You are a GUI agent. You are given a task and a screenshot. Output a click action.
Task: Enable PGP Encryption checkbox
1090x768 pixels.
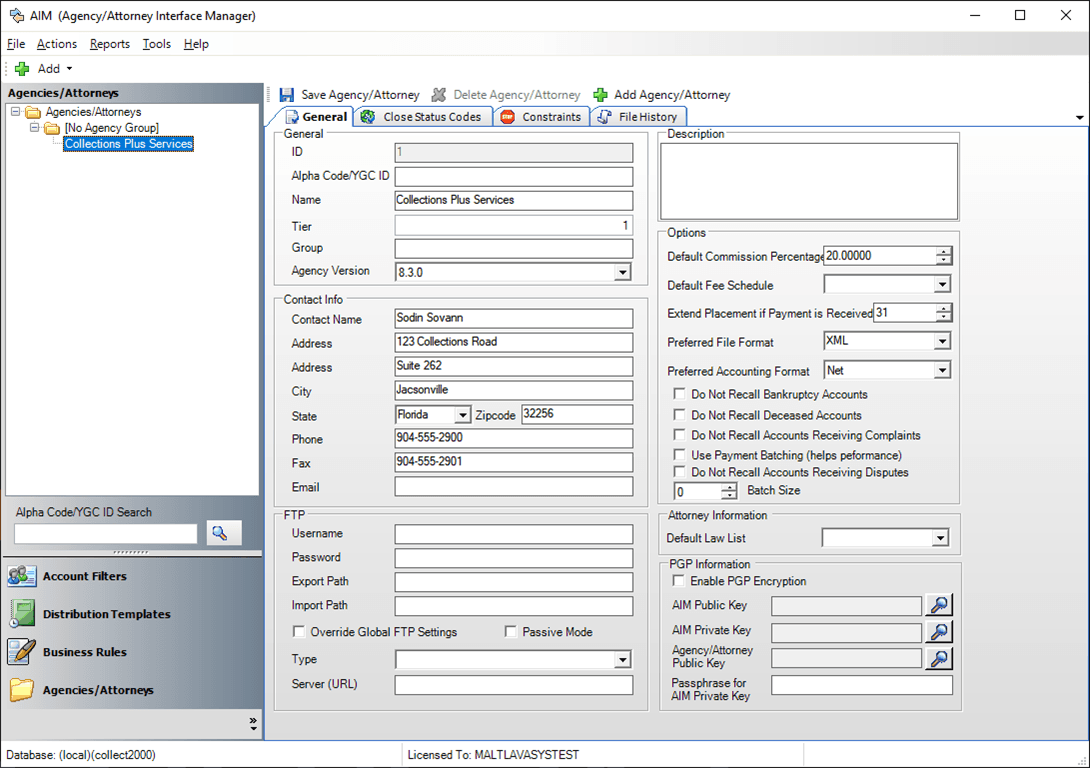point(680,581)
